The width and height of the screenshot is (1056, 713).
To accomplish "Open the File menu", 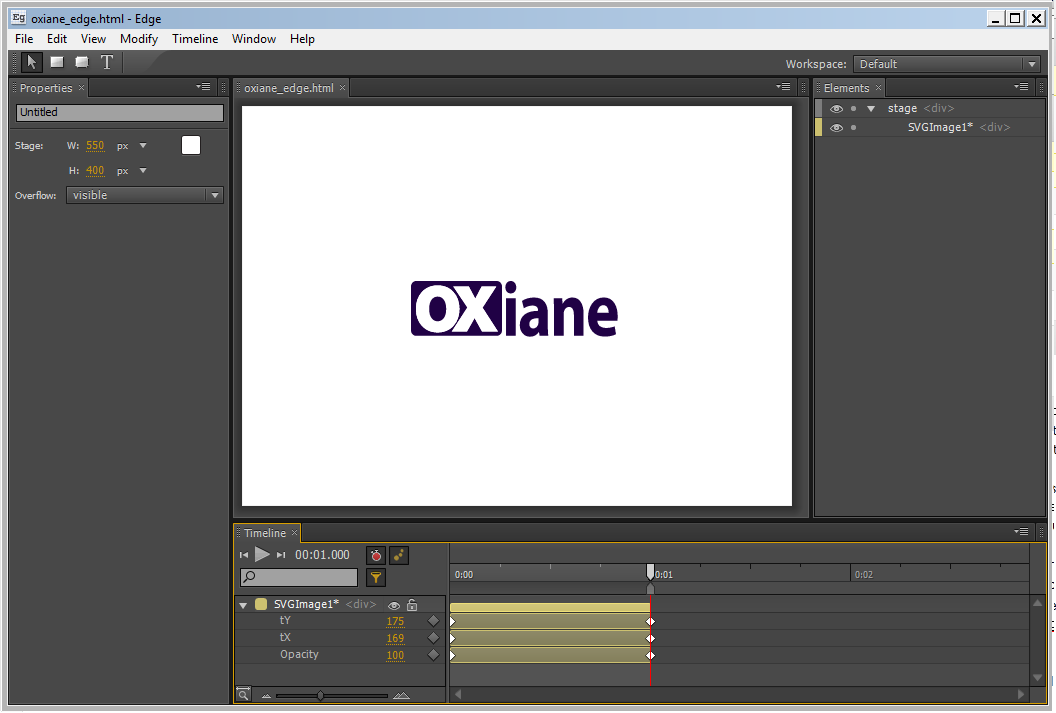I will coord(24,39).
